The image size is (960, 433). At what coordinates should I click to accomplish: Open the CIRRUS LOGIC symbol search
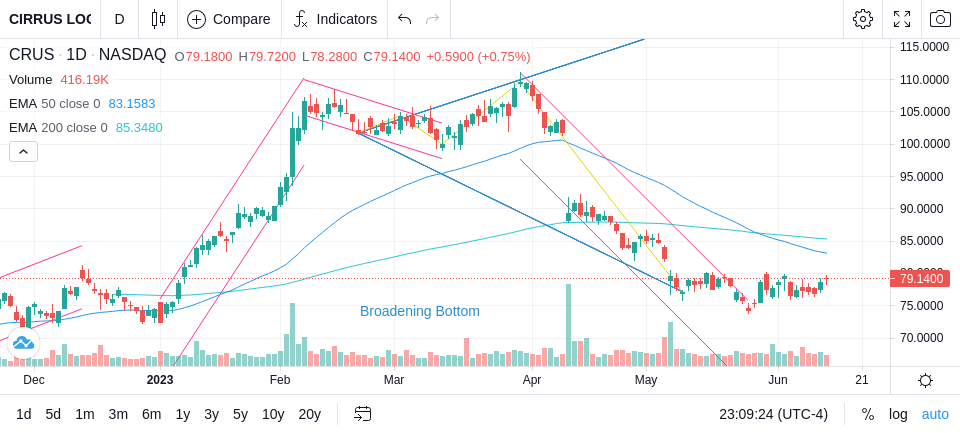[50, 19]
